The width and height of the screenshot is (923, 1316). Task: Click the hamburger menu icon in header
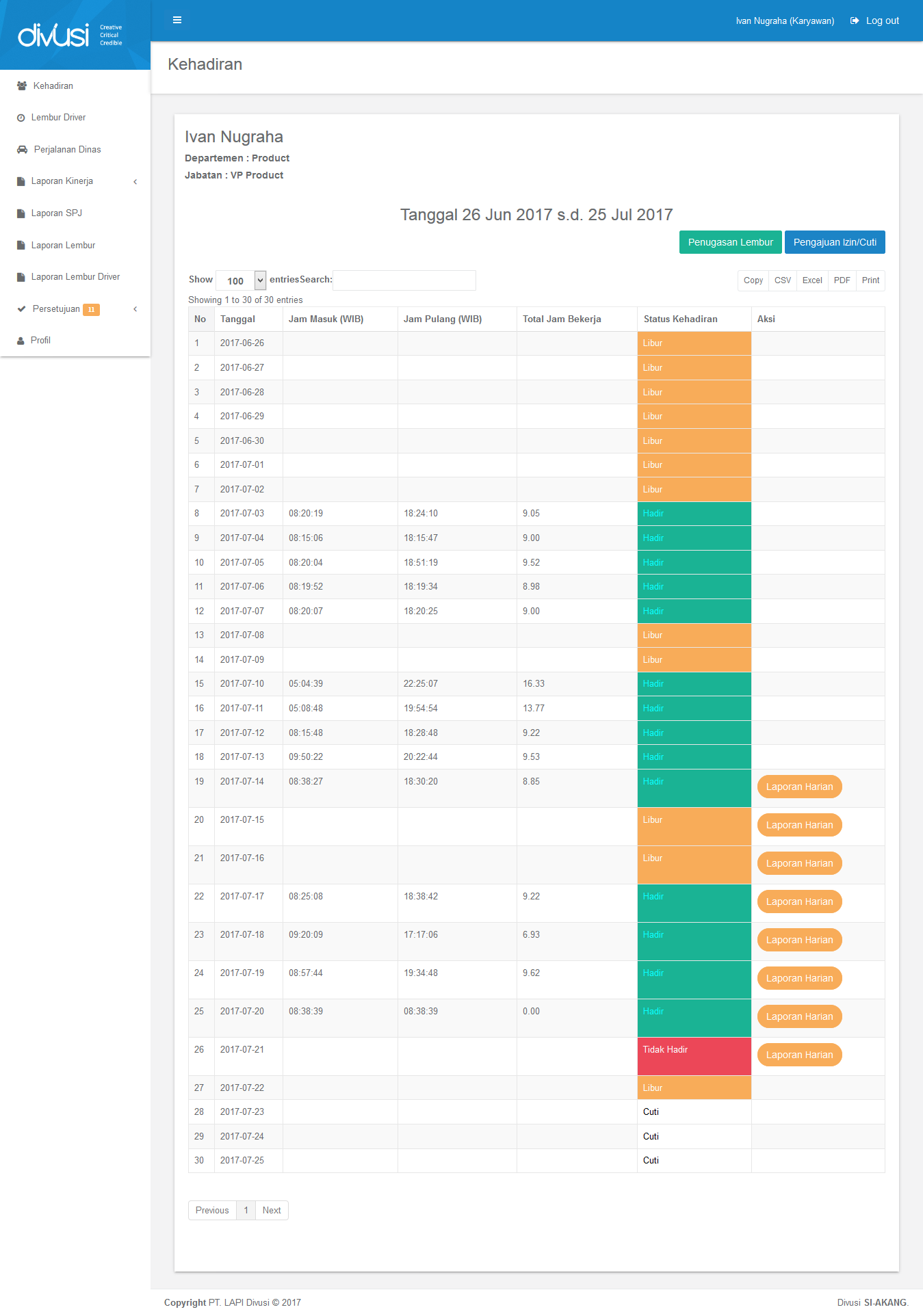click(177, 20)
